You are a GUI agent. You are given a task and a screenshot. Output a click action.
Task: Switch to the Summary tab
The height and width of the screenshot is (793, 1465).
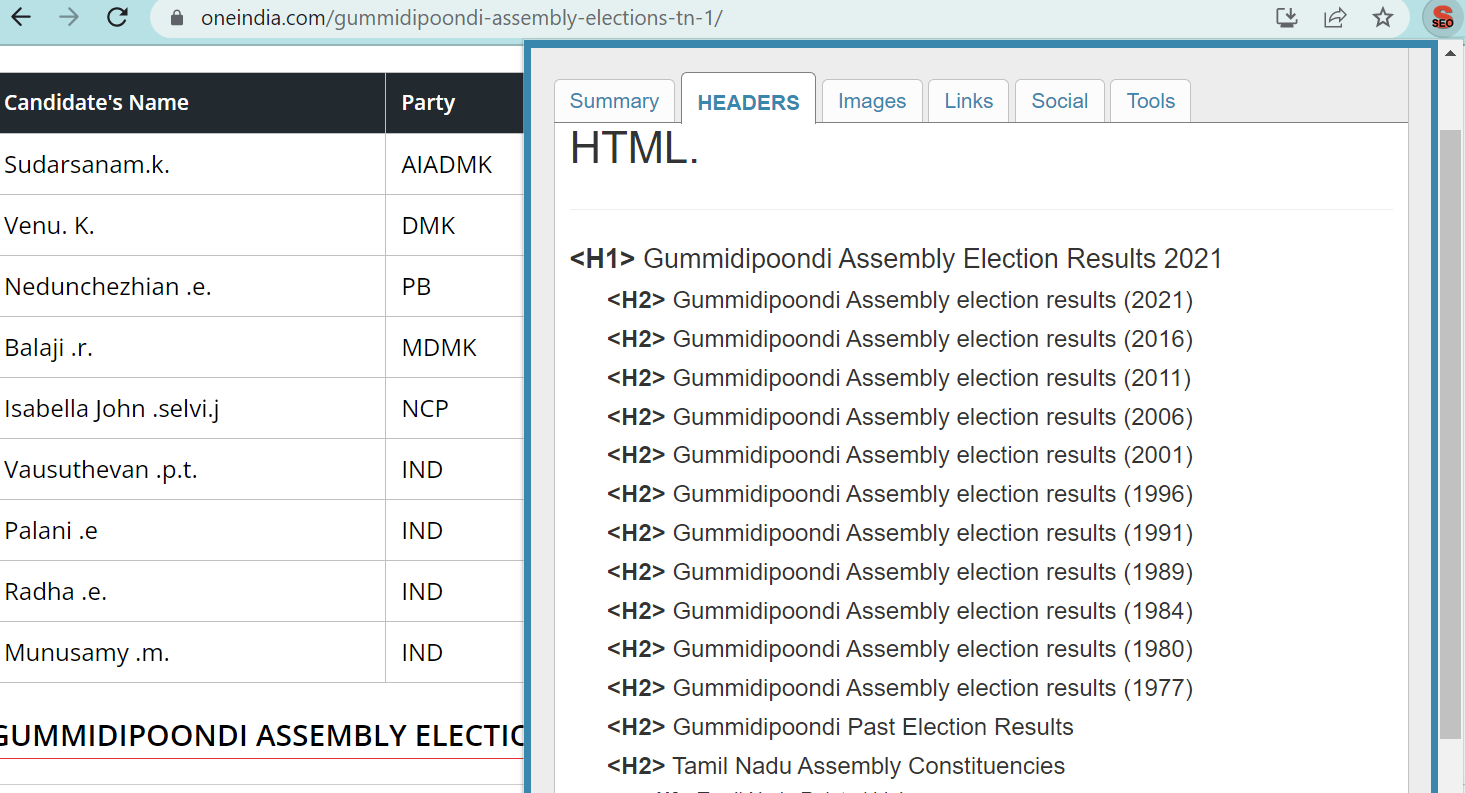(x=614, y=101)
